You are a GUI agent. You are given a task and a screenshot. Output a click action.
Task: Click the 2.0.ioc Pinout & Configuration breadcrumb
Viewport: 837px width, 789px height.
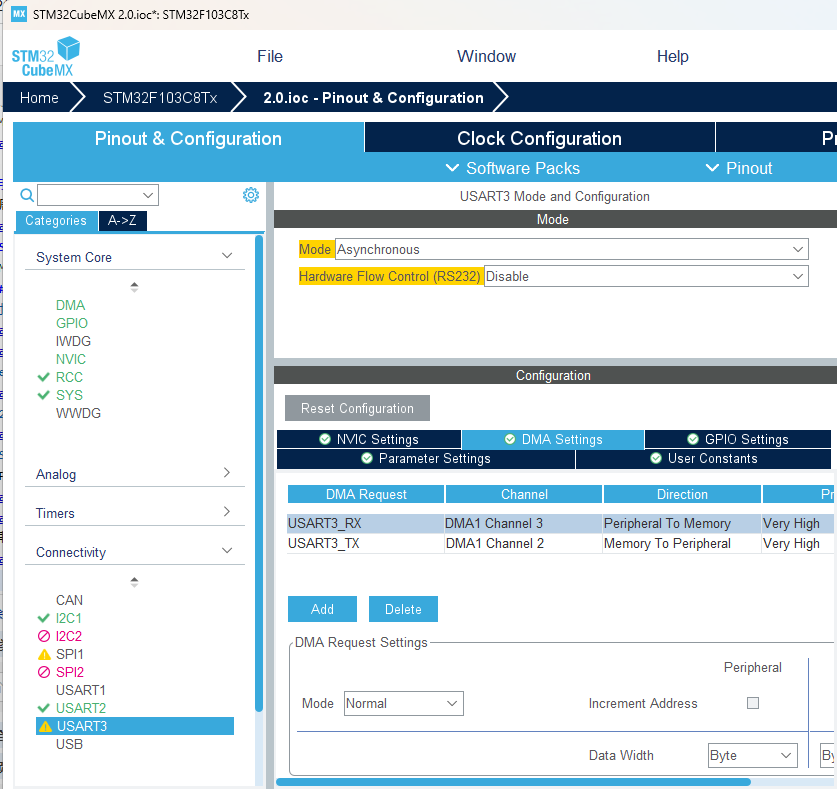point(373,98)
